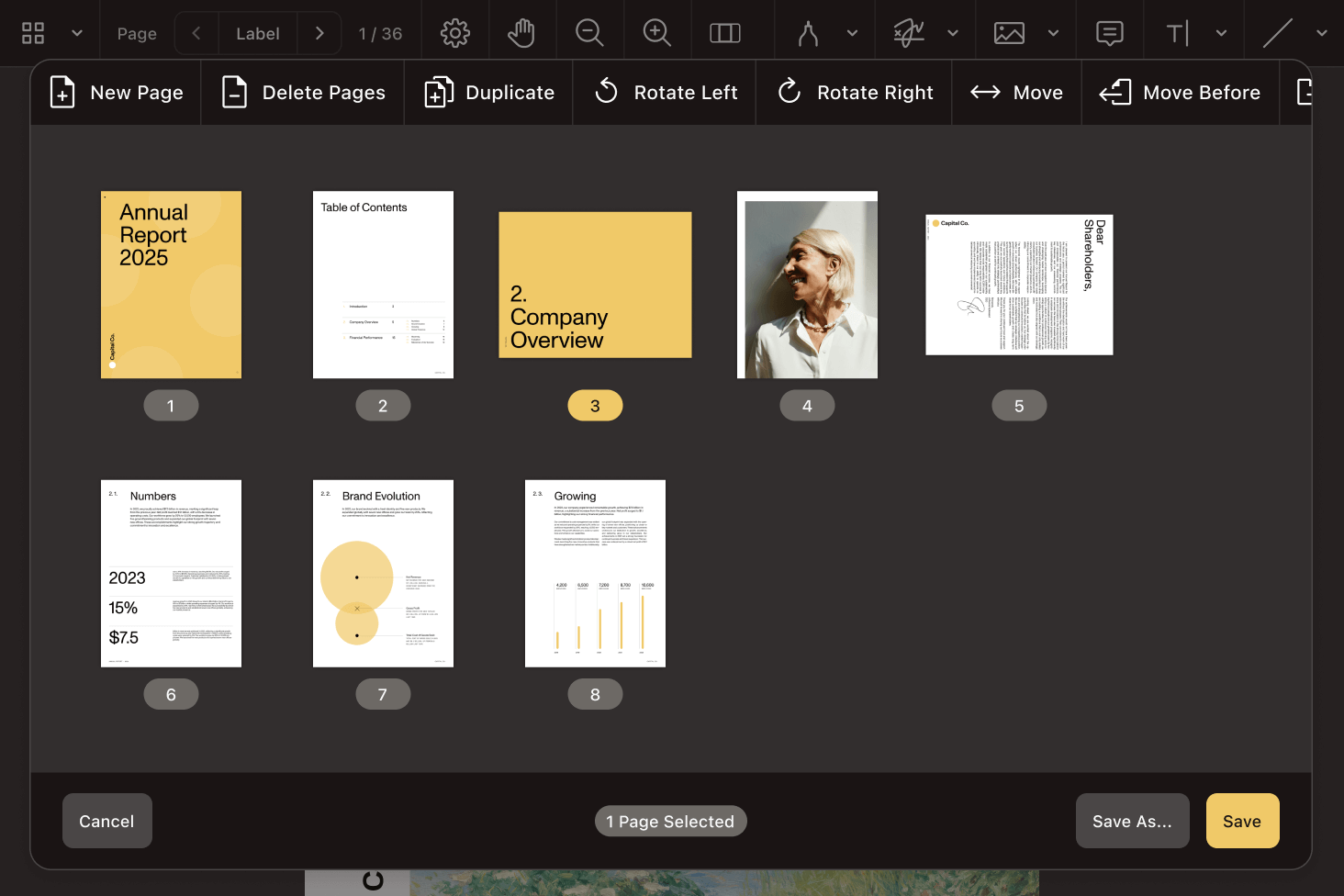Click the Label page number field
The height and width of the screenshot is (896, 1344).
tap(257, 33)
